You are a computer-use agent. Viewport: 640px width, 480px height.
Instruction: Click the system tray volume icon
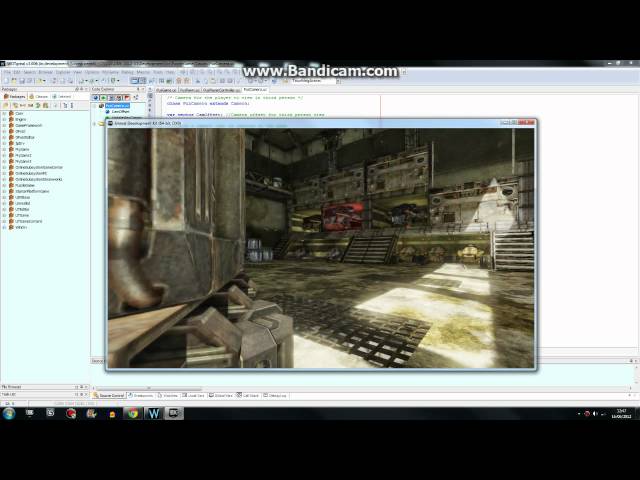click(595, 414)
